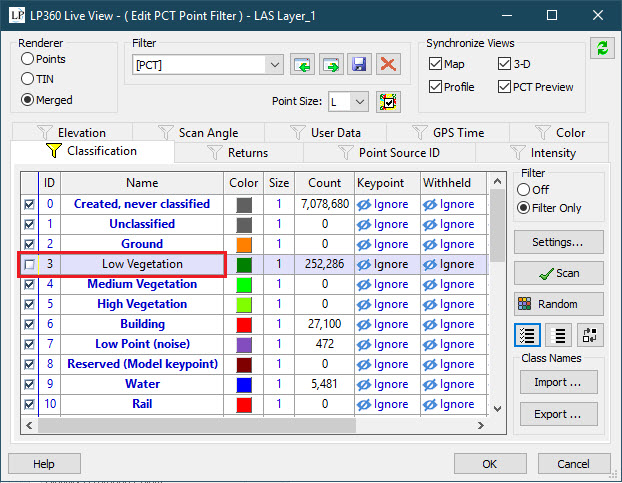This screenshot has height=483, width=622.
Task: Select the Points renderer option
Action: 43,59
